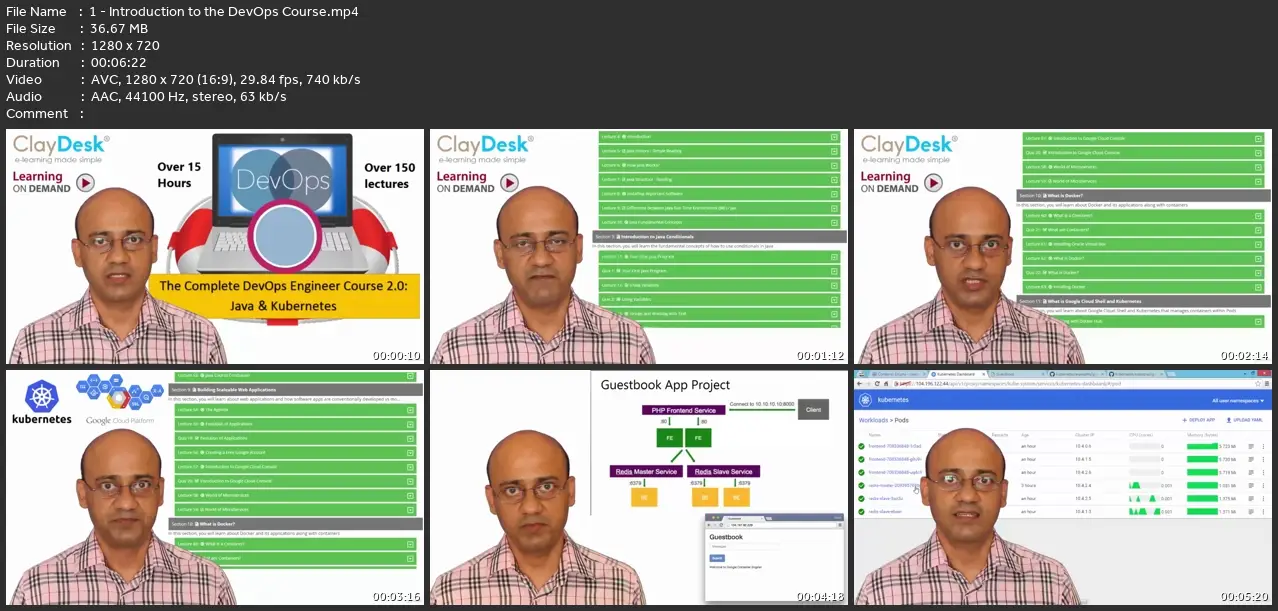This screenshot has height=611, width=1278.
Task: Open the three-dot menu for pod 10.4.1.3
Action: (x=1263, y=511)
